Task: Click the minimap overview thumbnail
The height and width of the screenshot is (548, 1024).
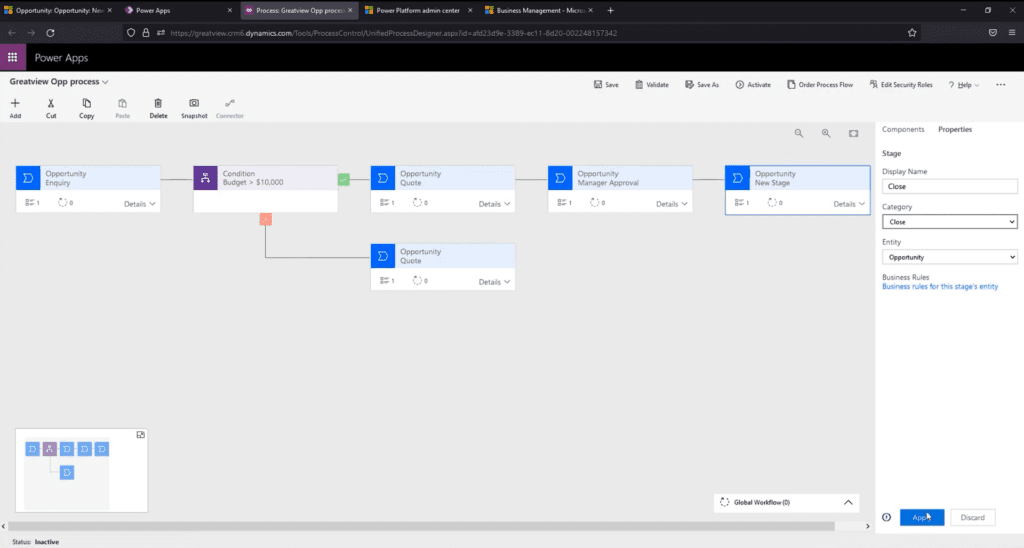Action: [82, 470]
